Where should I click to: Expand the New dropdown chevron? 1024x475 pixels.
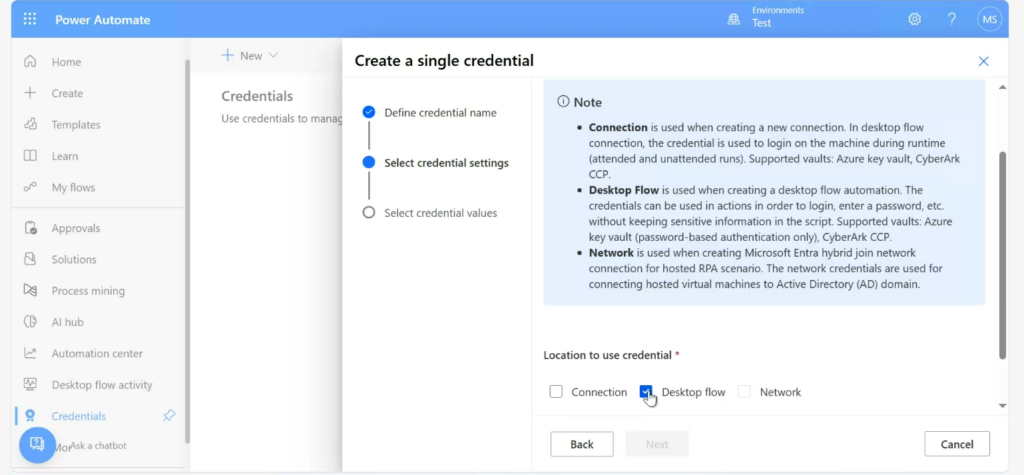tap(273, 56)
